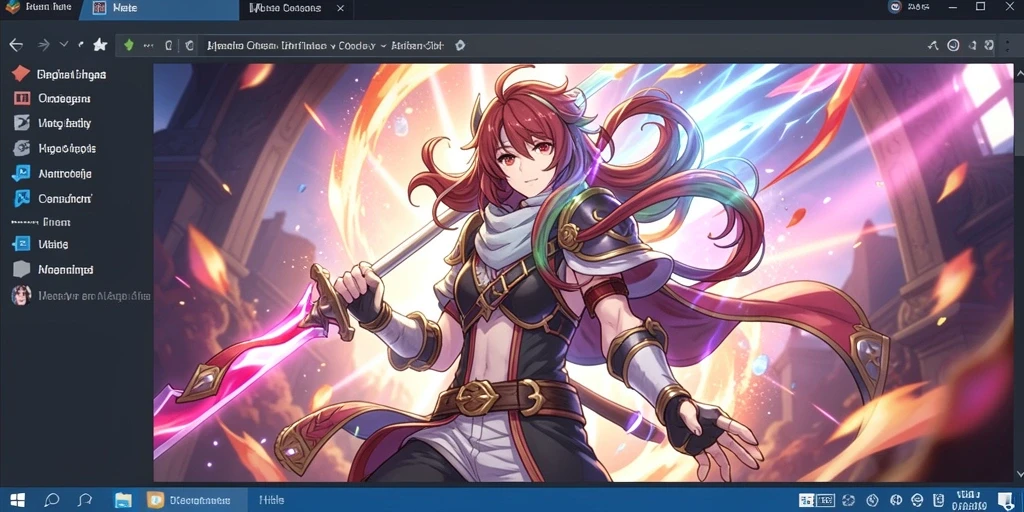1024x512 pixels.
Task: Close the second tab using its X
Action: click(x=340, y=8)
